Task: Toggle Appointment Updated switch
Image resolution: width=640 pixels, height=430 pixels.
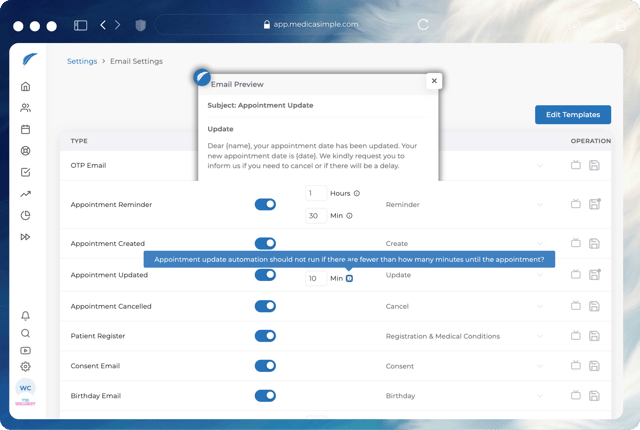Action: click(265, 275)
